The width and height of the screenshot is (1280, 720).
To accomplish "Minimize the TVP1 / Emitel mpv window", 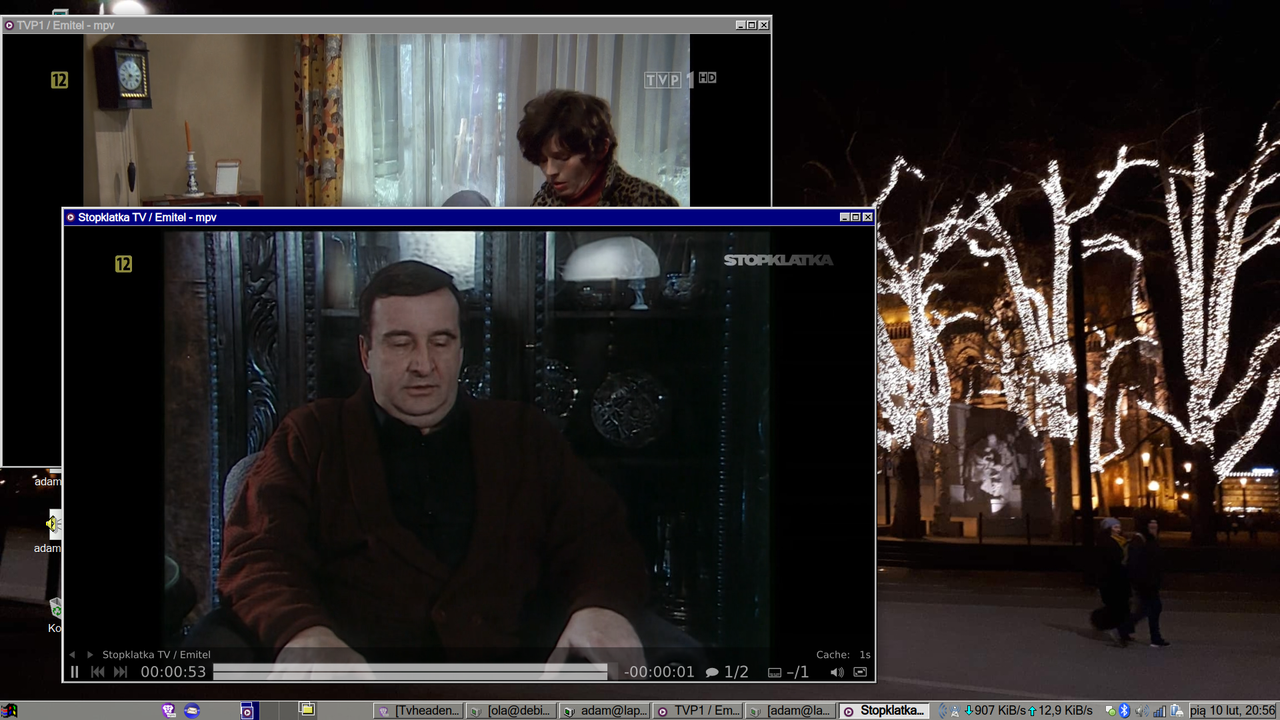I will click(741, 25).
